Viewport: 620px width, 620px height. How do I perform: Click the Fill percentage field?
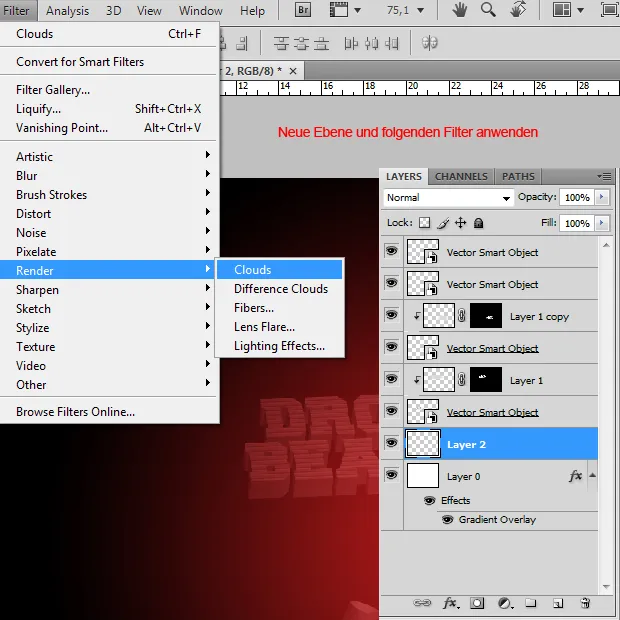coord(575,223)
